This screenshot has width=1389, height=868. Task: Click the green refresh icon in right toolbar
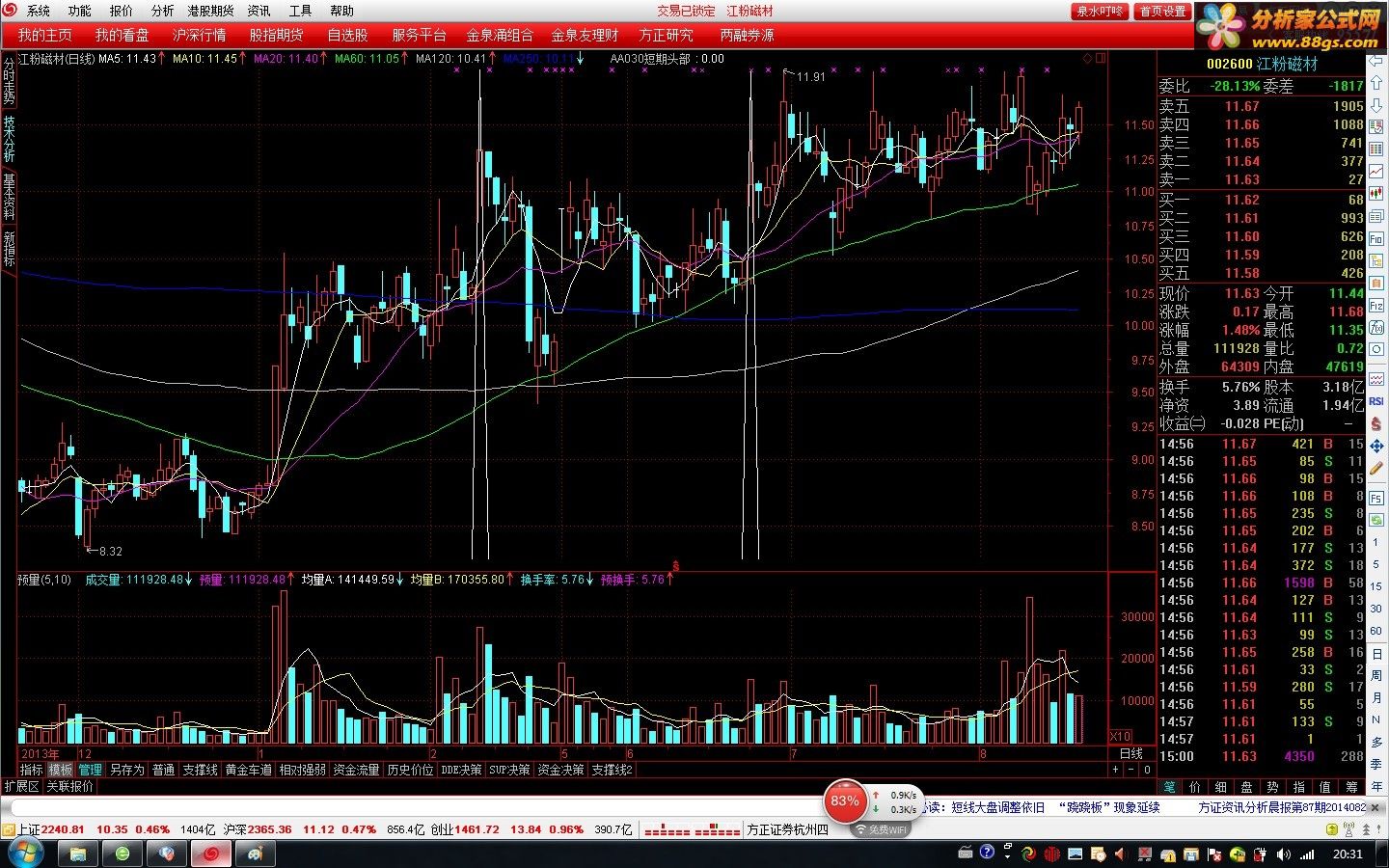click(1376, 520)
